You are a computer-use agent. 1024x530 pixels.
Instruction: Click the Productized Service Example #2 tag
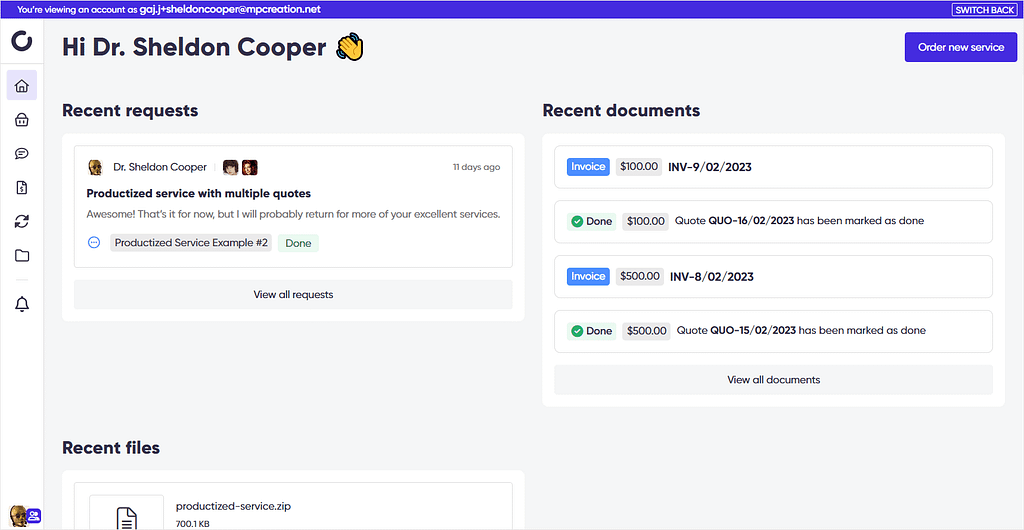[191, 243]
